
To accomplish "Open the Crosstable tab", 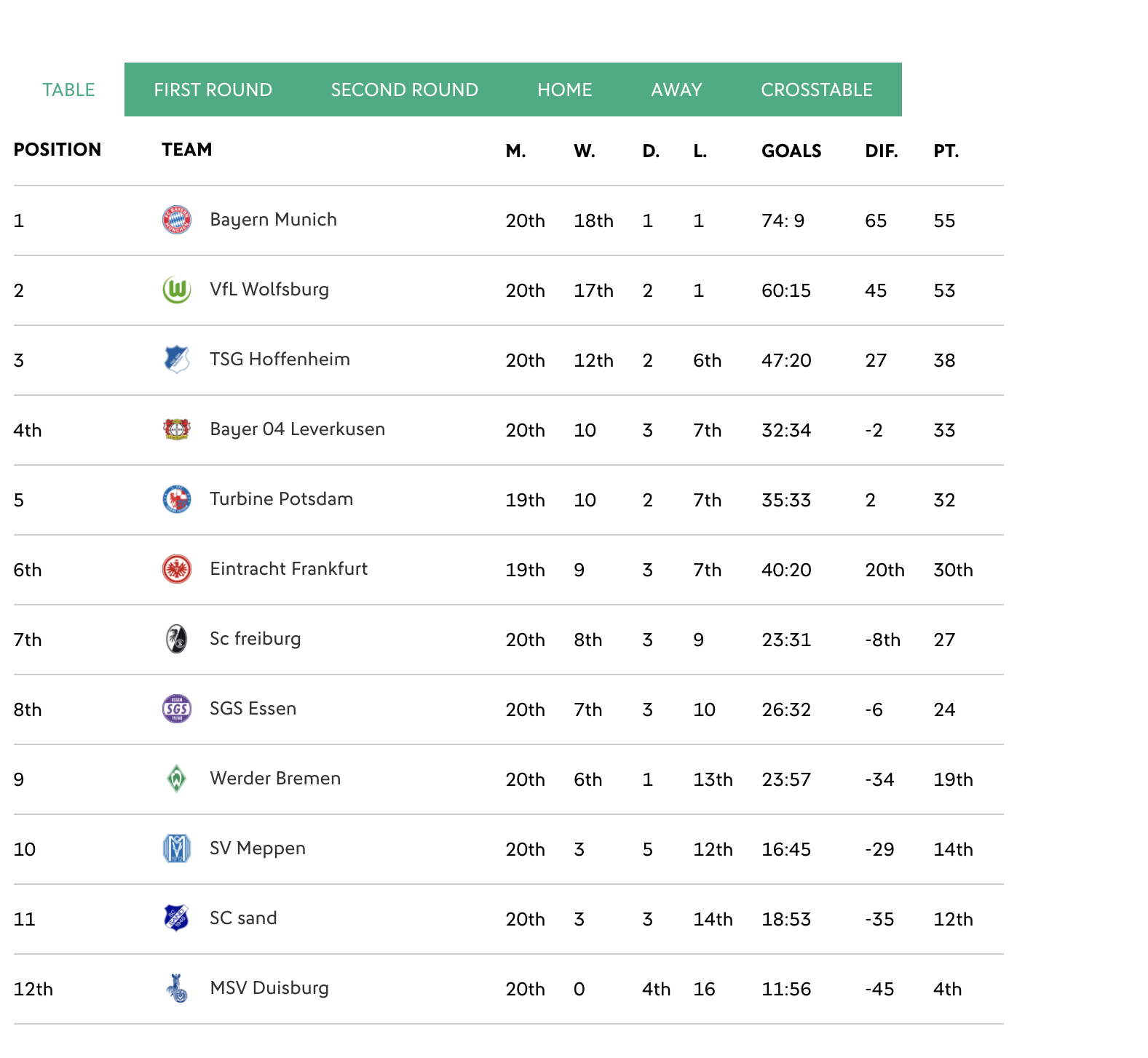I will pyautogui.click(x=817, y=90).
